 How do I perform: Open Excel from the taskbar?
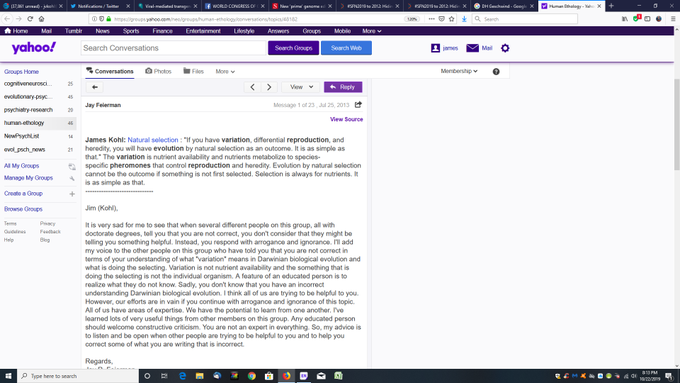point(338,376)
